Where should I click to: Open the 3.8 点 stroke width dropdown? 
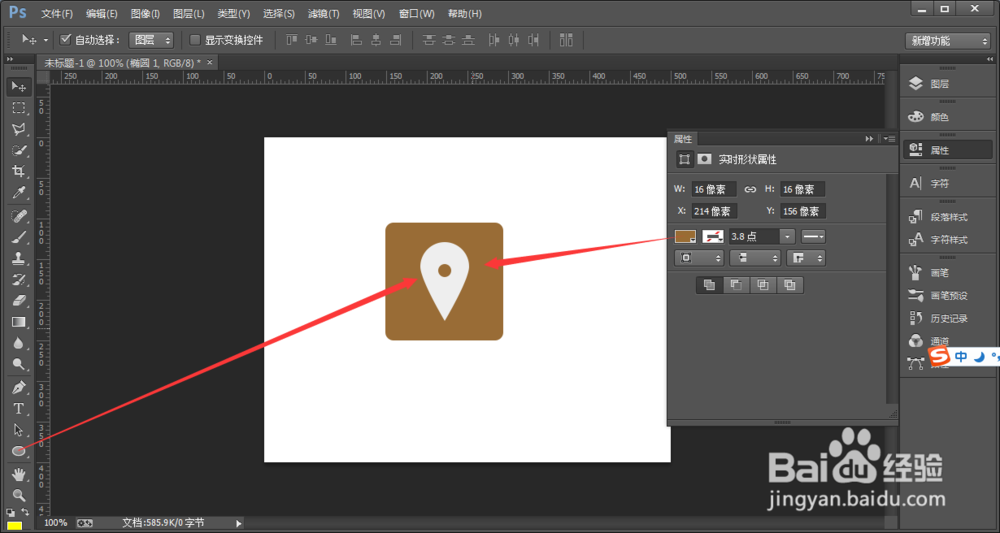(788, 236)
